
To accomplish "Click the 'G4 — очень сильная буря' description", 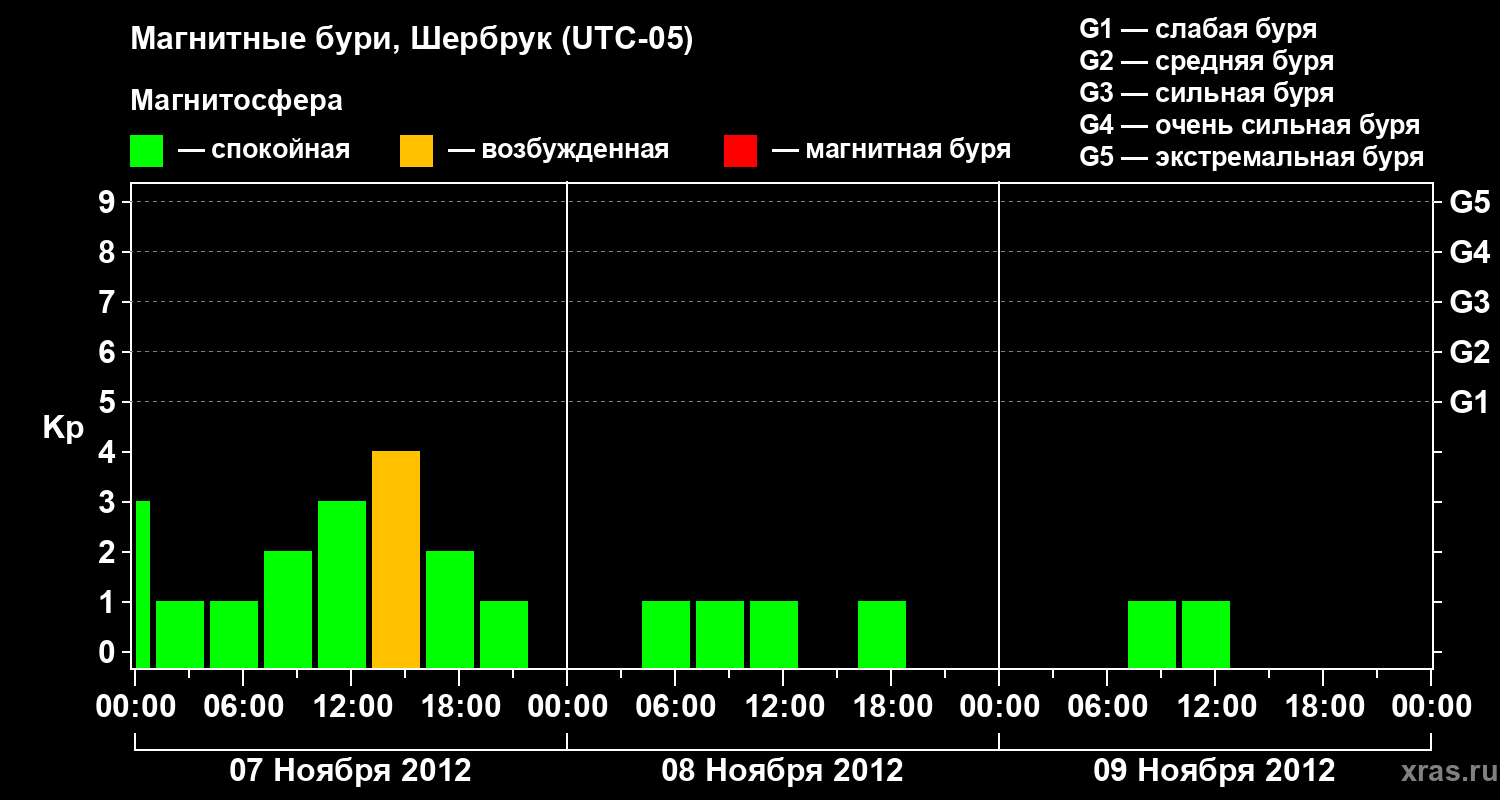I will click(x=1250, y=125).
